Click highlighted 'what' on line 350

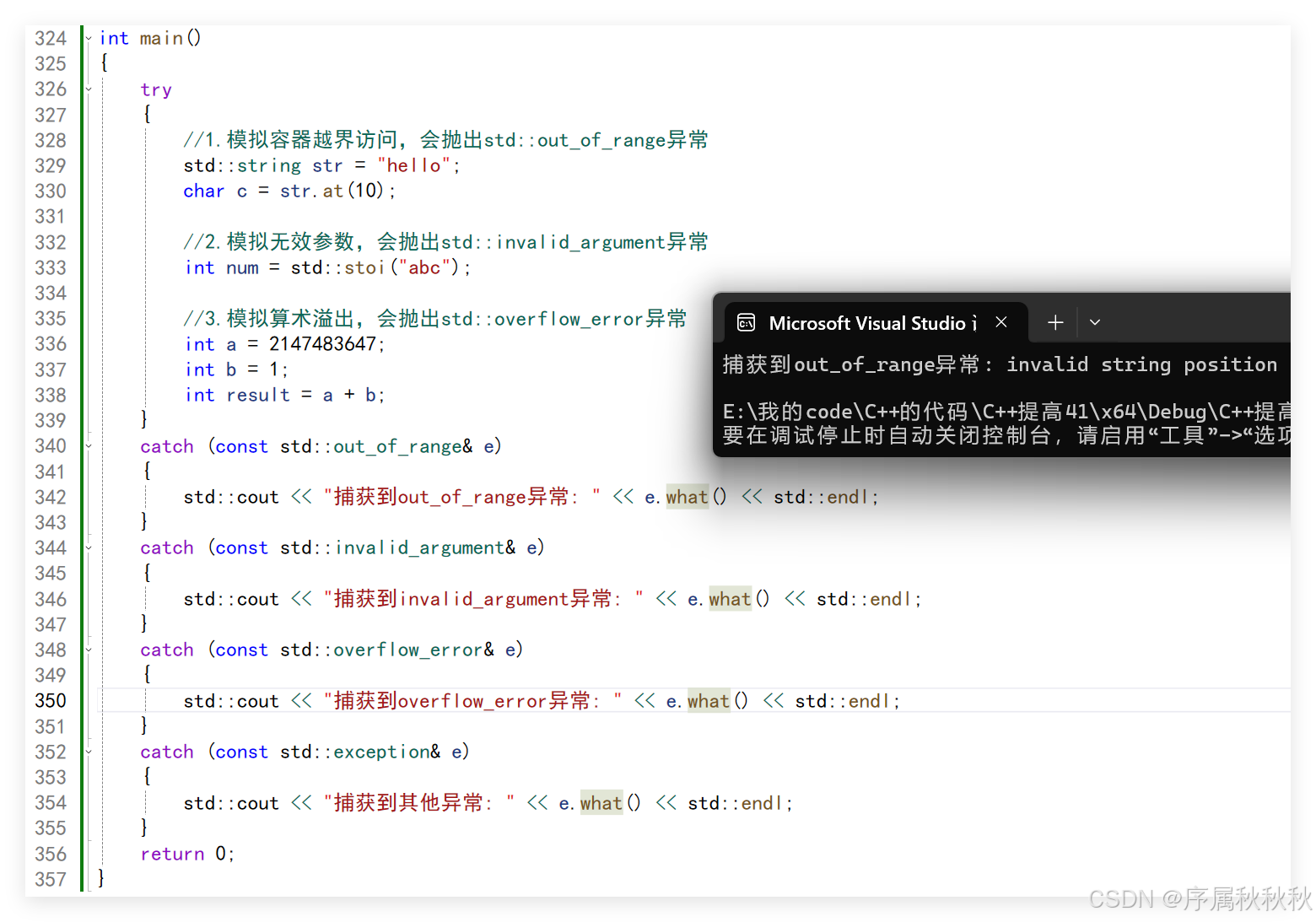coord(709,702)
